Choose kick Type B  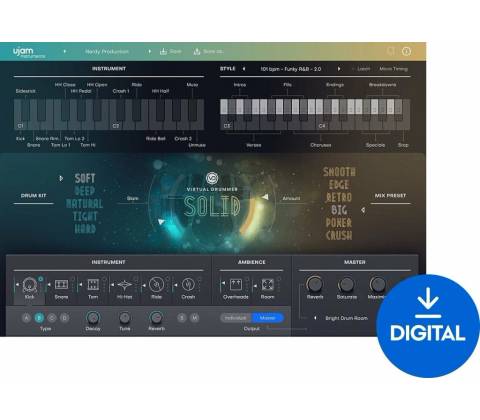click(39, 318)
